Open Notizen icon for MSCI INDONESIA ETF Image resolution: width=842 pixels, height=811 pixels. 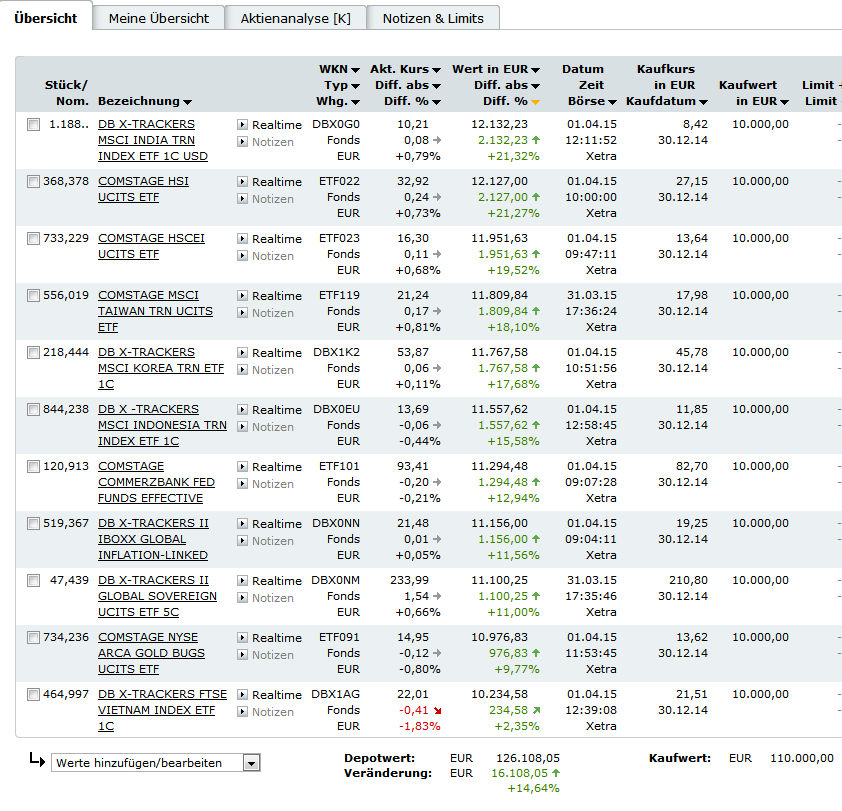(242, 426)
